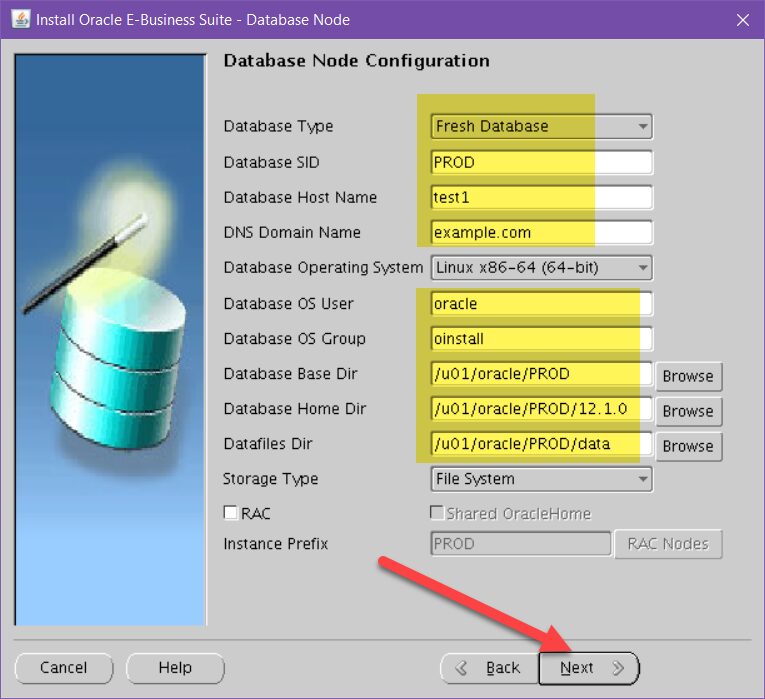Click the Database Home Dir field
This screenshot has height=699, width=765.
point(542,409)
